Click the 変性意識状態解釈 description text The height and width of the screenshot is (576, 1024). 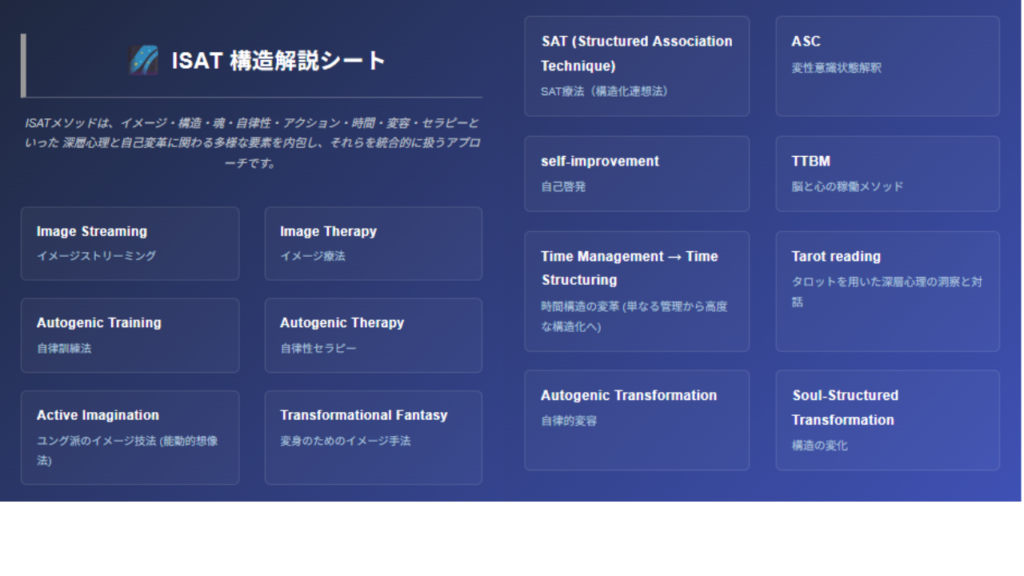click(x=836, y=68)
